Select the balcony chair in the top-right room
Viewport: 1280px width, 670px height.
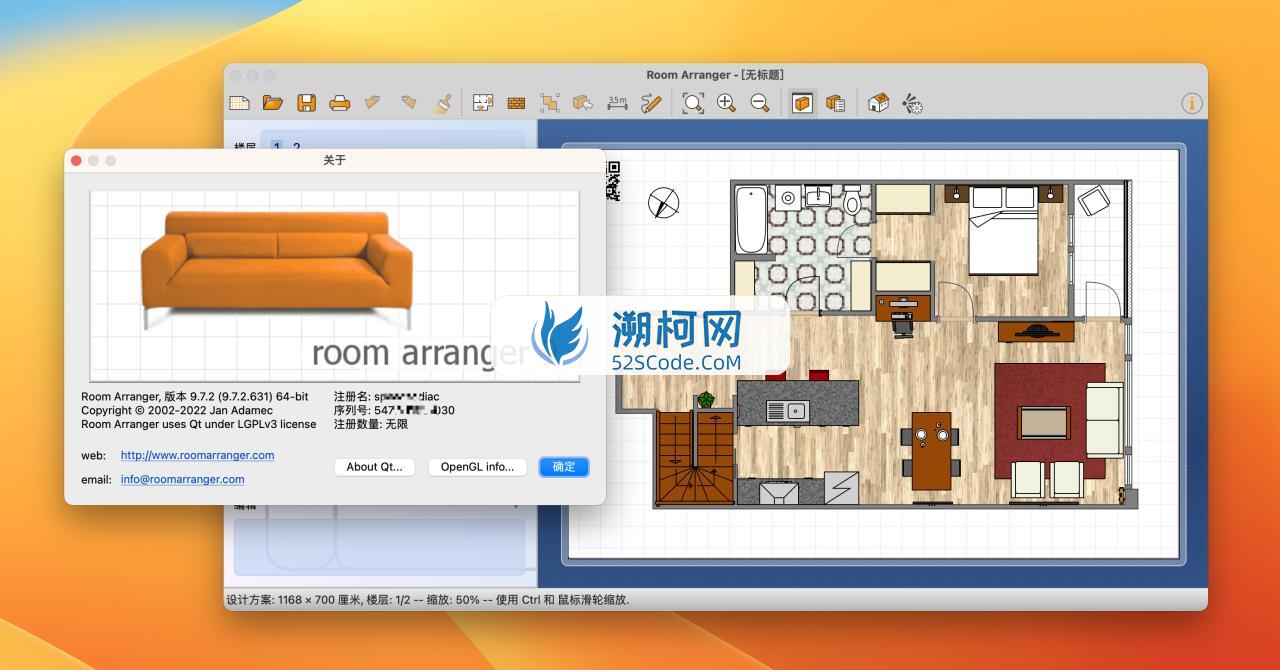[1093, 201]
